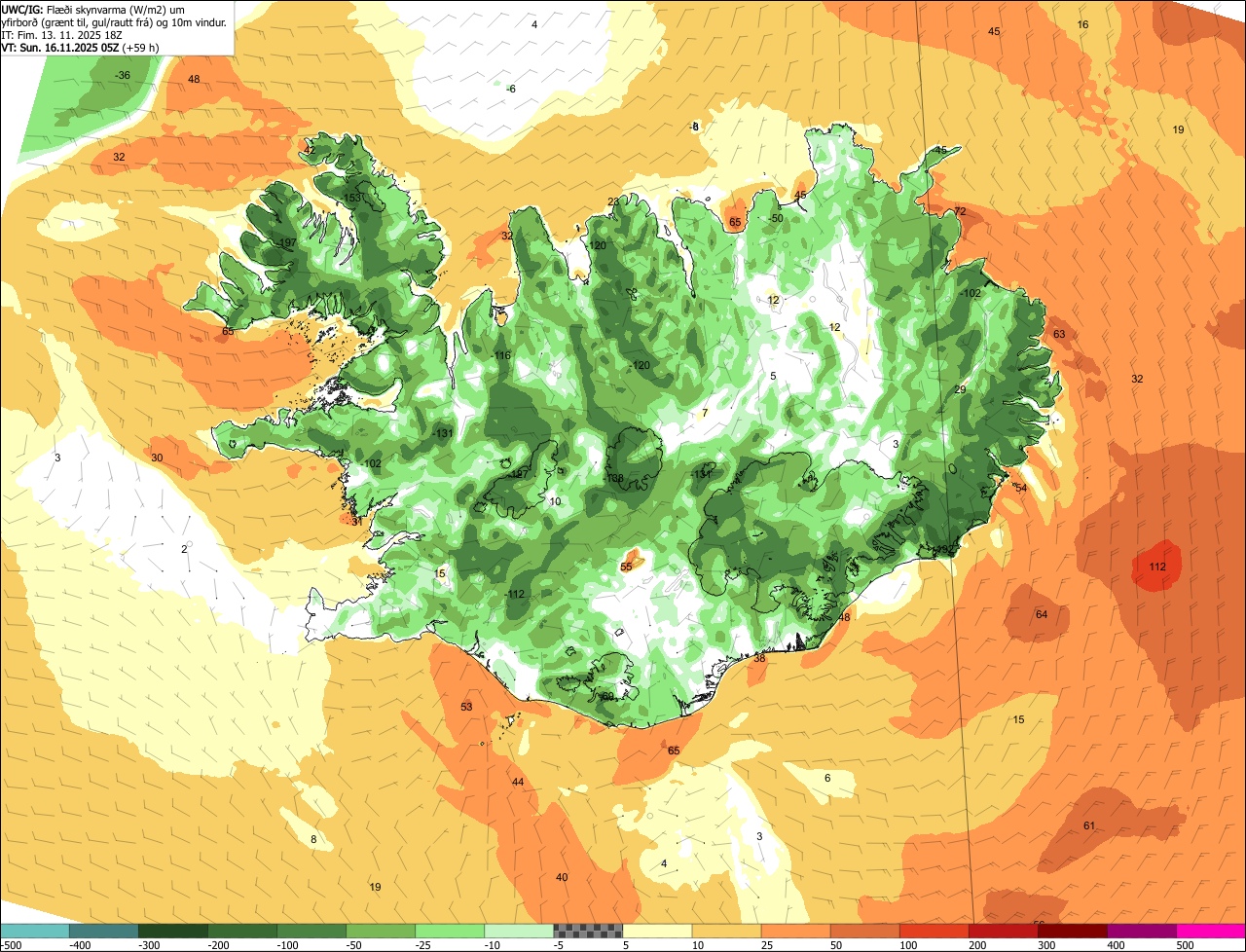Click the -25 to -10 light green swatch
Viewport: 1246px width, 952px height.
click(450, 930)
